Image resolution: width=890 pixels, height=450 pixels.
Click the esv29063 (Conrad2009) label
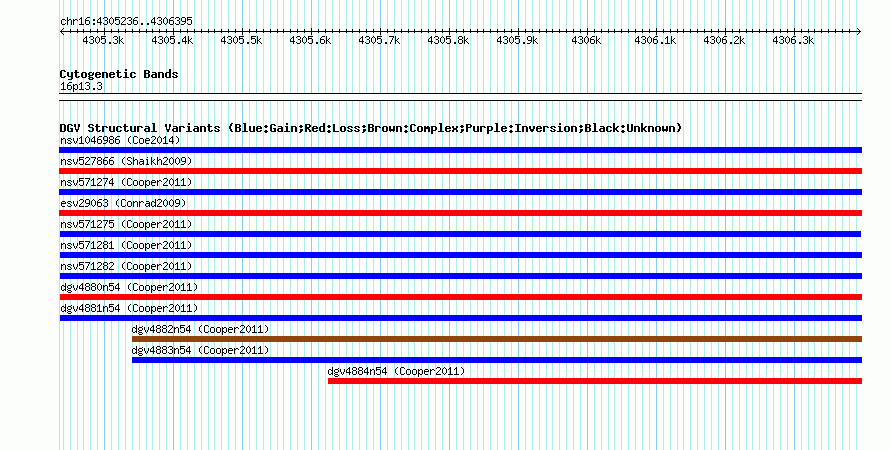click(x=123, y=203)
